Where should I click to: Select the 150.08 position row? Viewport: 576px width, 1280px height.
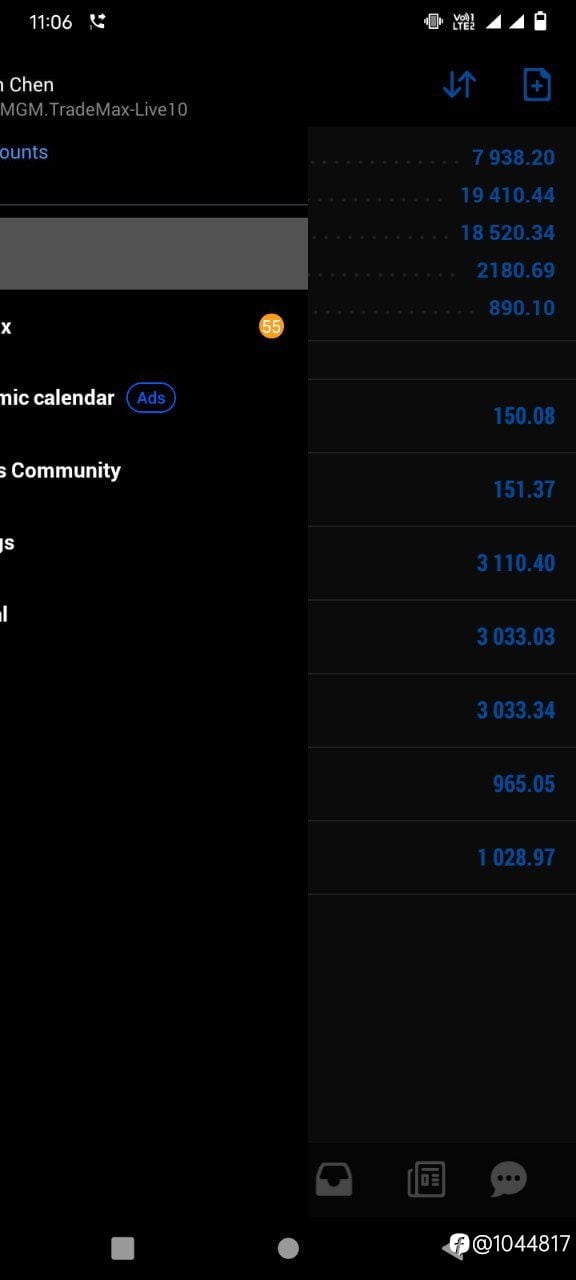[x=442, y=416]
